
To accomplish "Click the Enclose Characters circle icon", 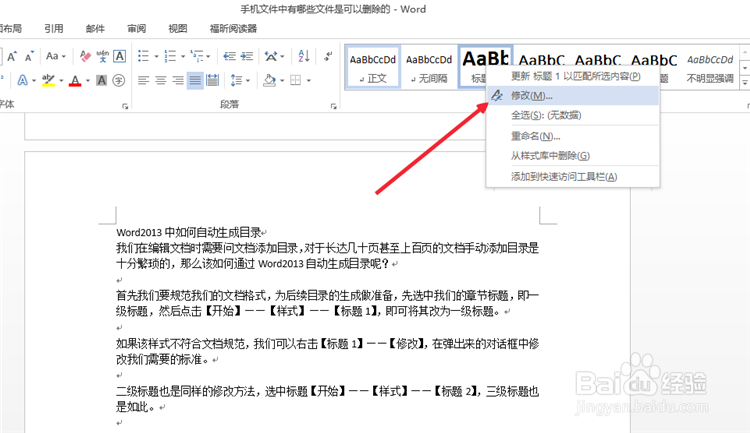I will (118, 80).
